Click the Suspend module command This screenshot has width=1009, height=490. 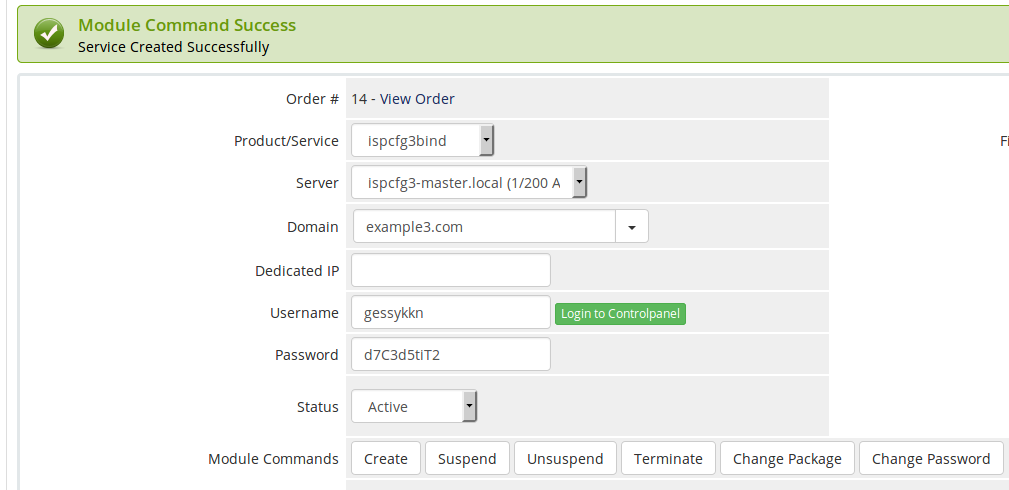(467, 458)
